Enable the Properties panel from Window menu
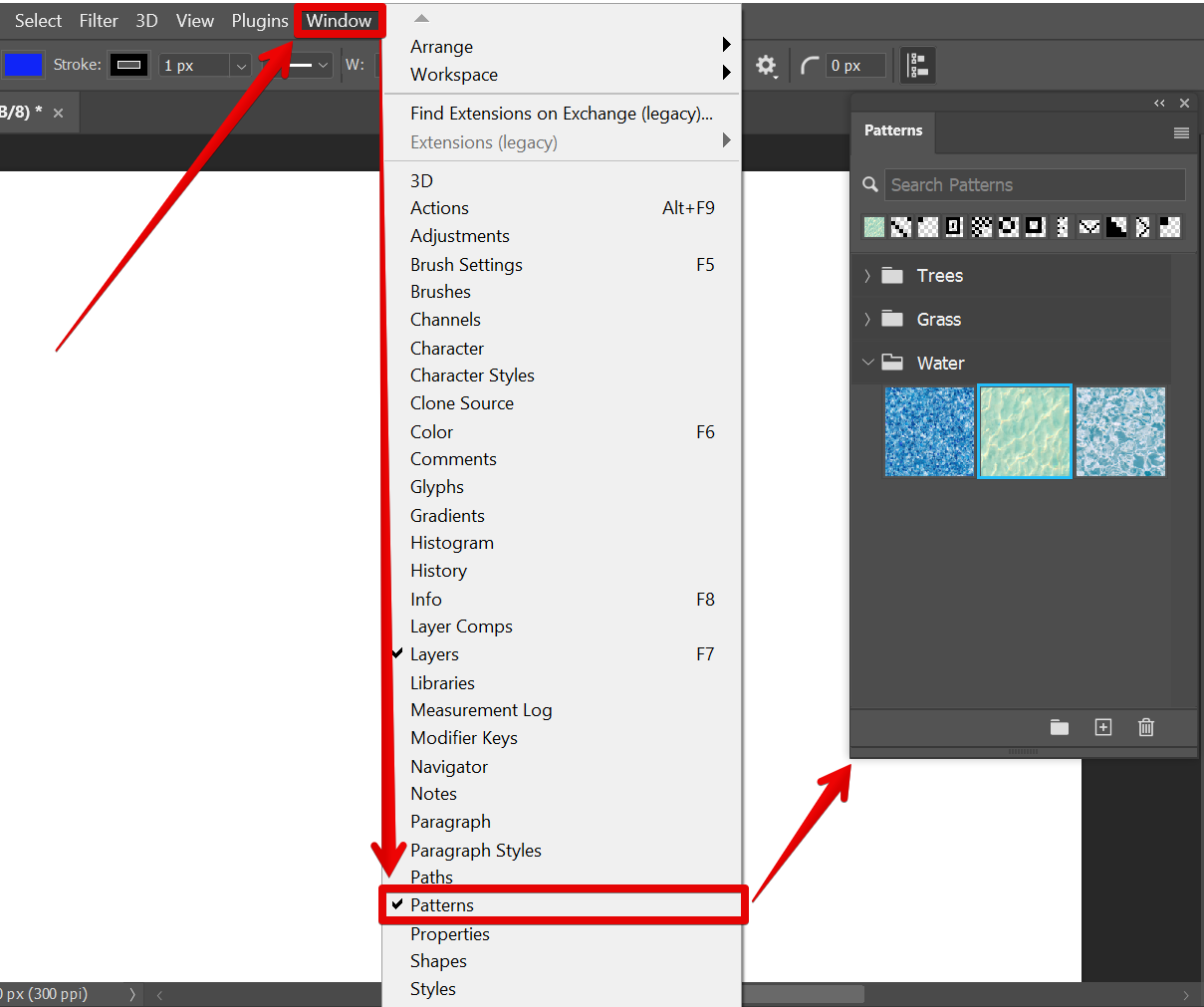Viewport: 1204px width, 1007px height. pyautogui.click(x=450, y=934)
